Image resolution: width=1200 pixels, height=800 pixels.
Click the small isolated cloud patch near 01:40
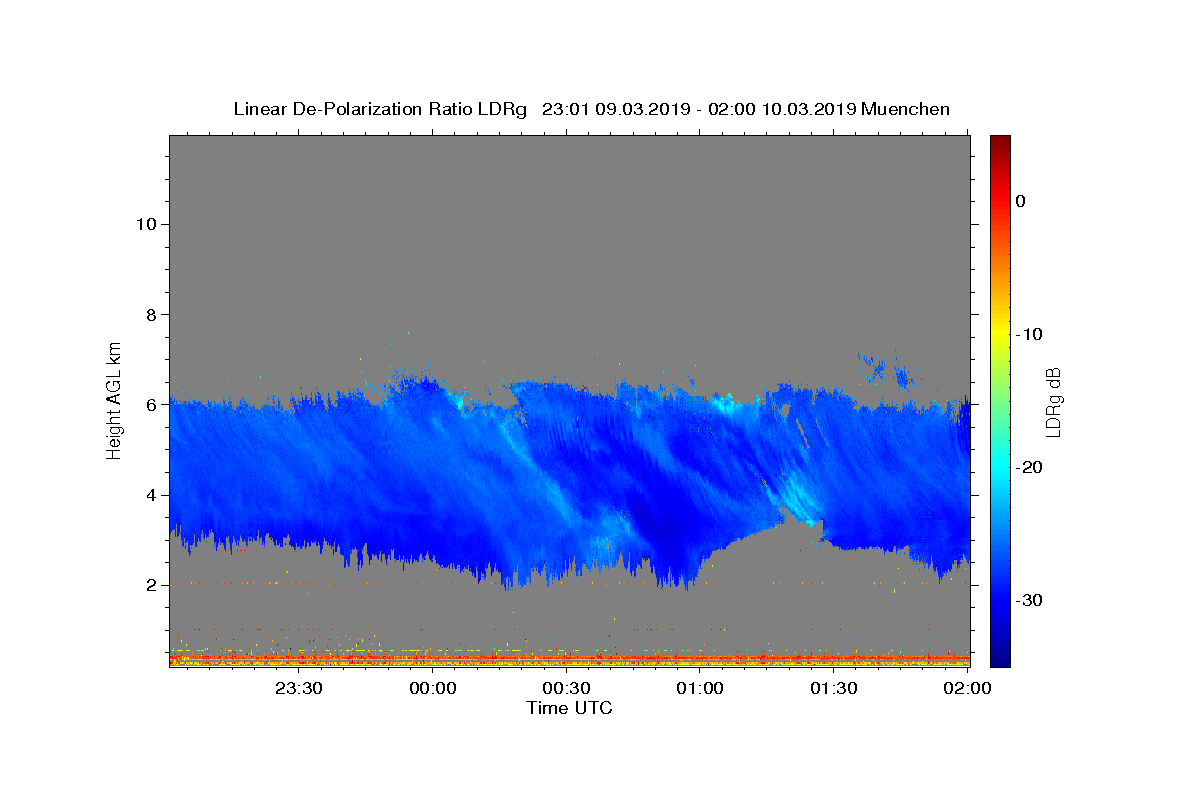pyautogui.click(x=888, y=371)
